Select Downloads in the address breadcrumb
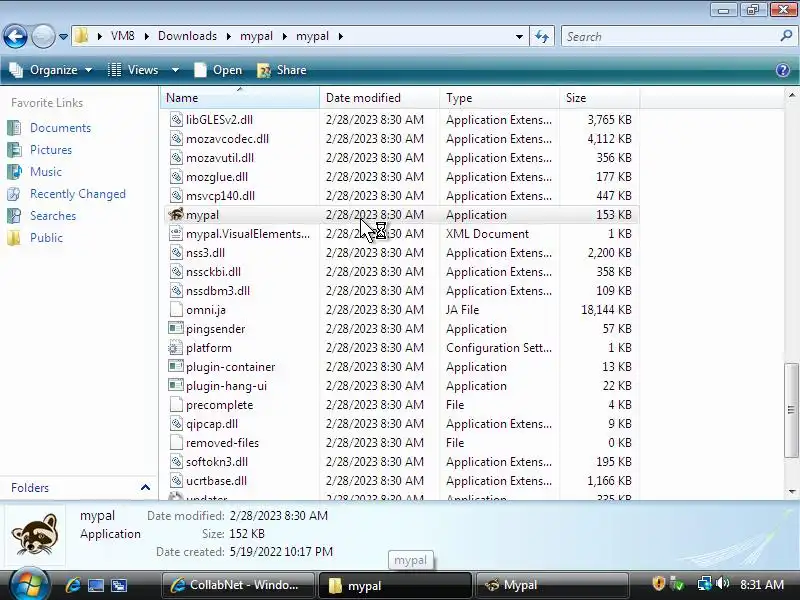This screenshot has height=600, width=800. [187, 36]
